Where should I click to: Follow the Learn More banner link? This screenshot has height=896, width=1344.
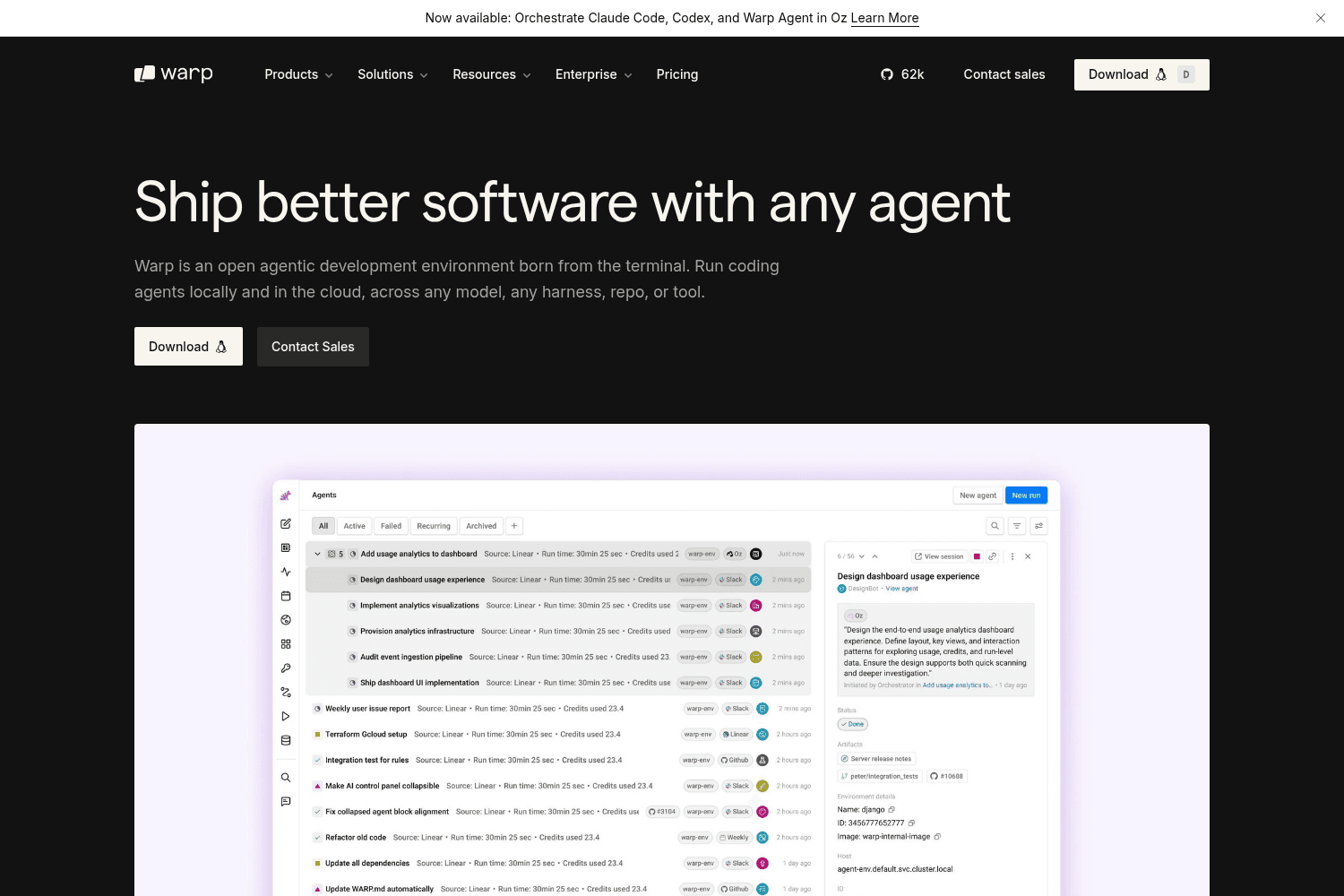click(x=884, y=18)
